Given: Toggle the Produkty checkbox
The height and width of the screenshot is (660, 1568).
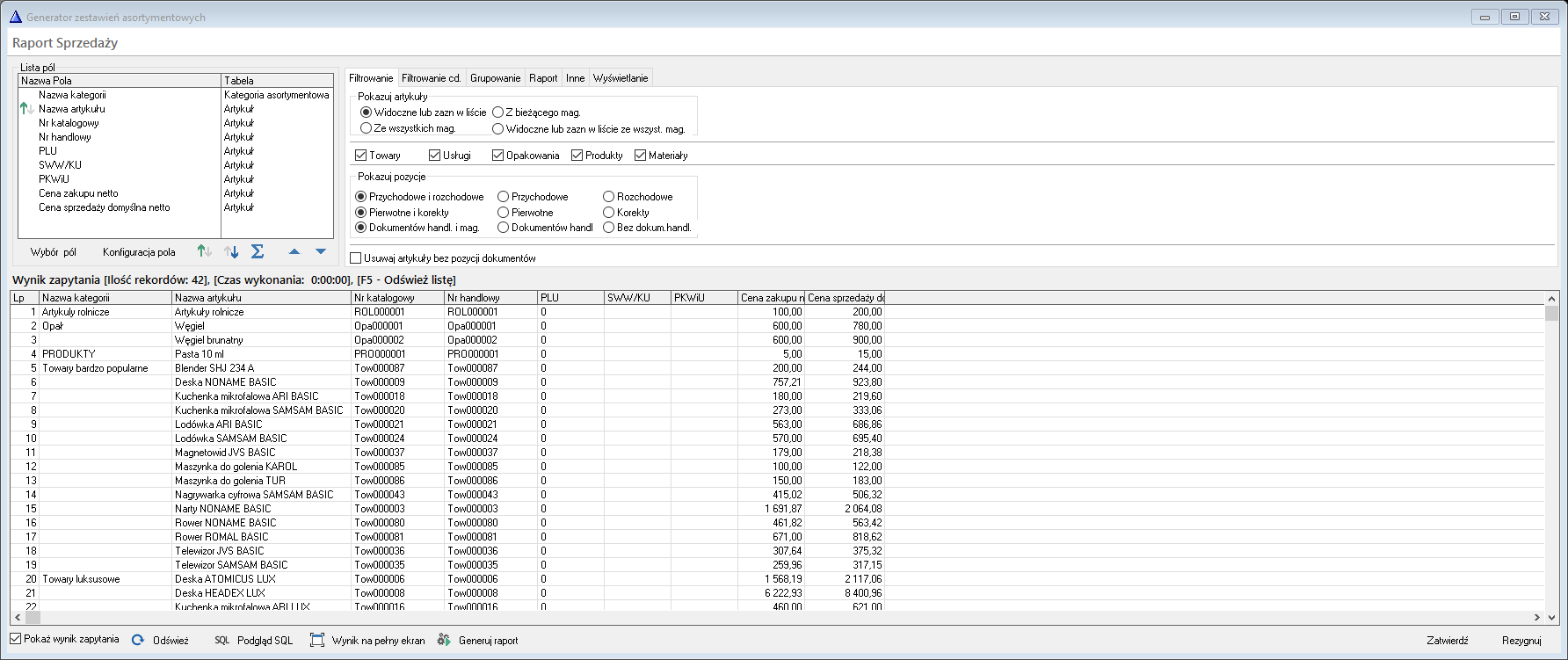Looking at the screenshot, I should 577,156.
